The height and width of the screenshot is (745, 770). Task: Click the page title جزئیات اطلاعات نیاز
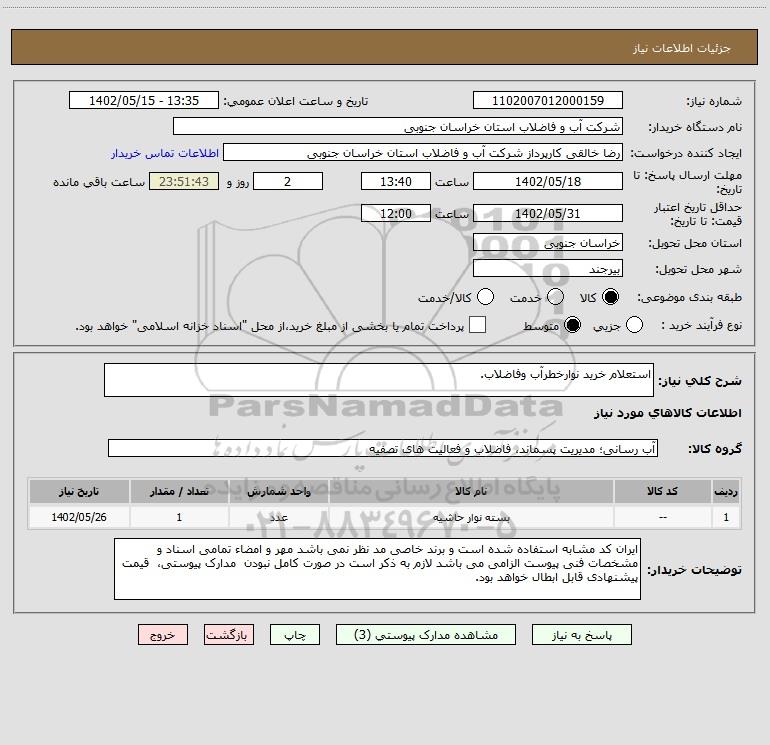682,48
